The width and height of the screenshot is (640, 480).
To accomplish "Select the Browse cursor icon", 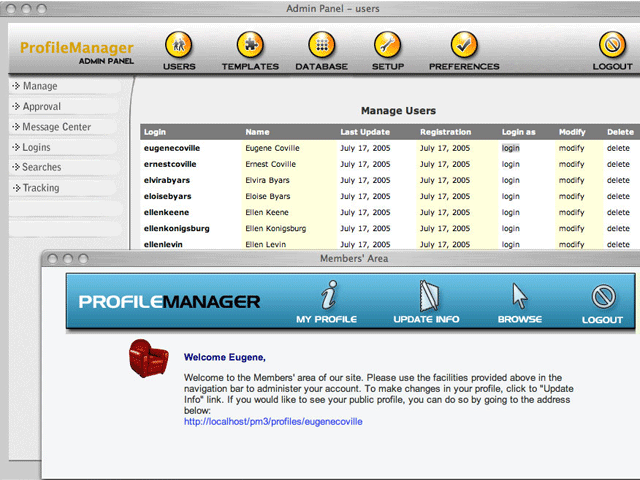I will pos(519,298).
